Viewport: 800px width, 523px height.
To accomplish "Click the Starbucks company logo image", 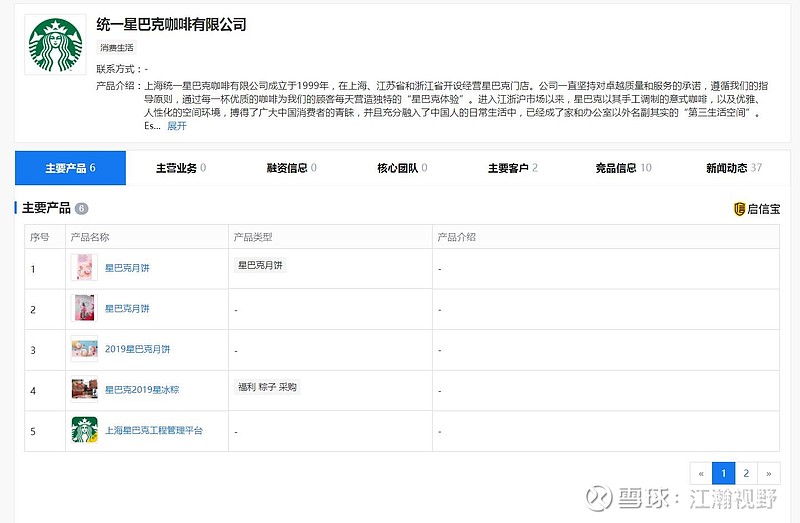I will pos(55,44).
